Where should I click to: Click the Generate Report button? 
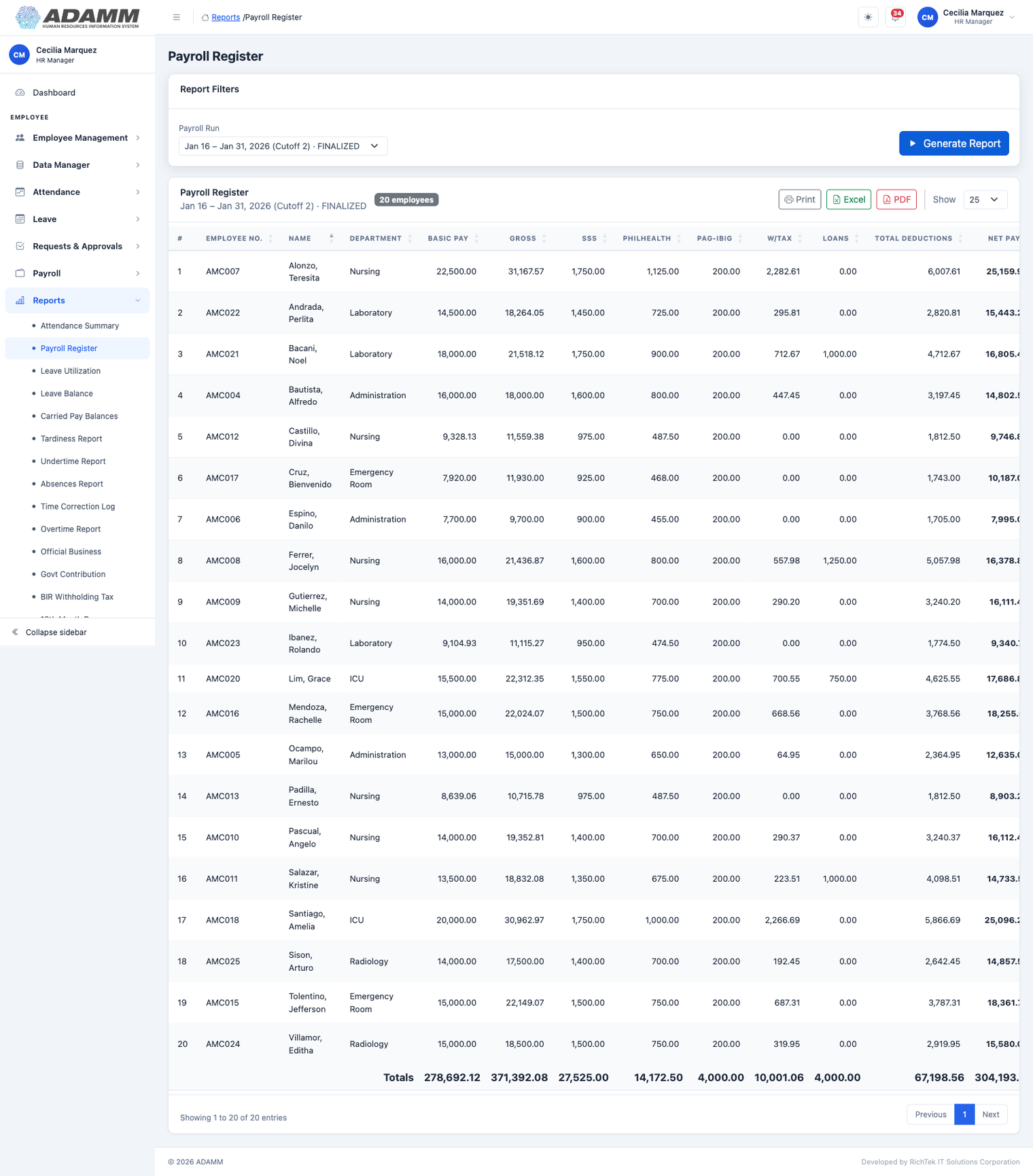click(953, 143)
